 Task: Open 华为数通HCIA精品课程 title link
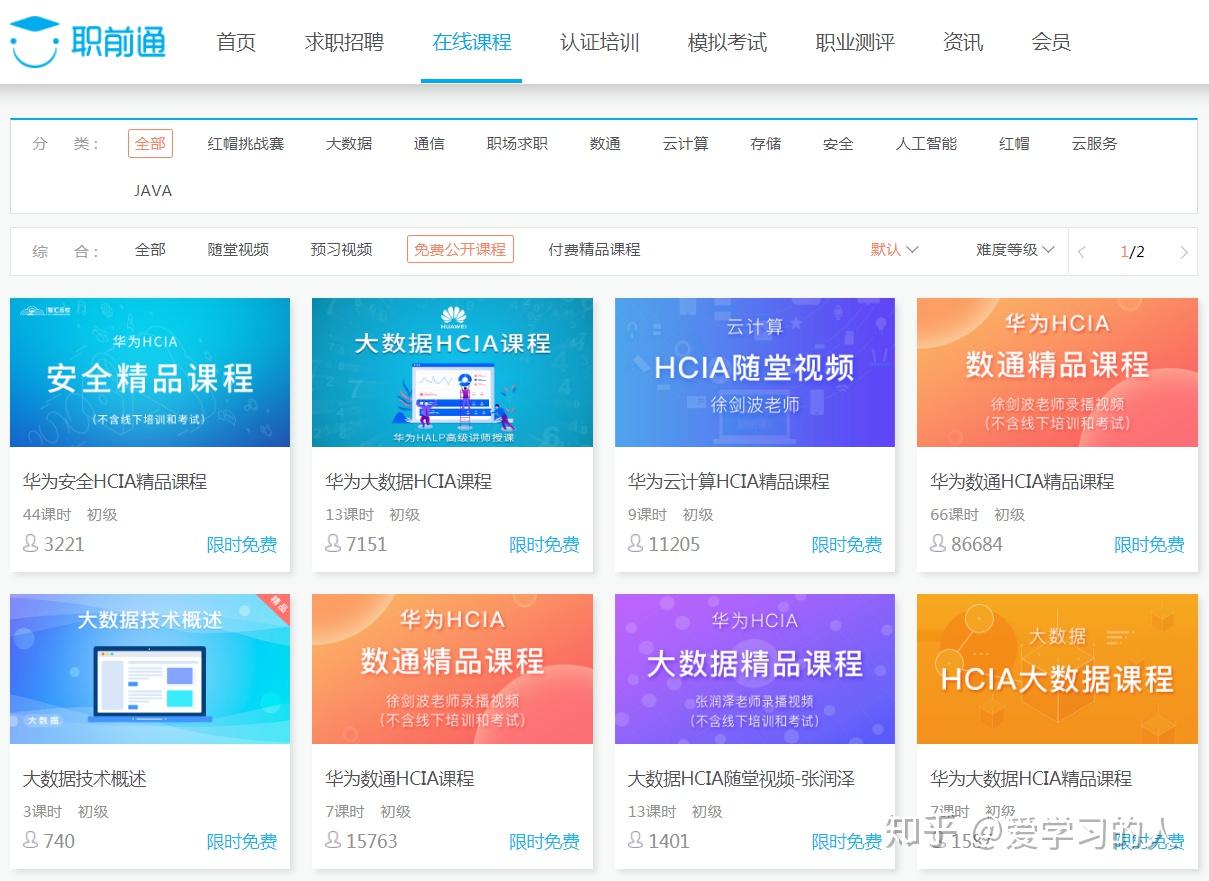point(1022,481)
